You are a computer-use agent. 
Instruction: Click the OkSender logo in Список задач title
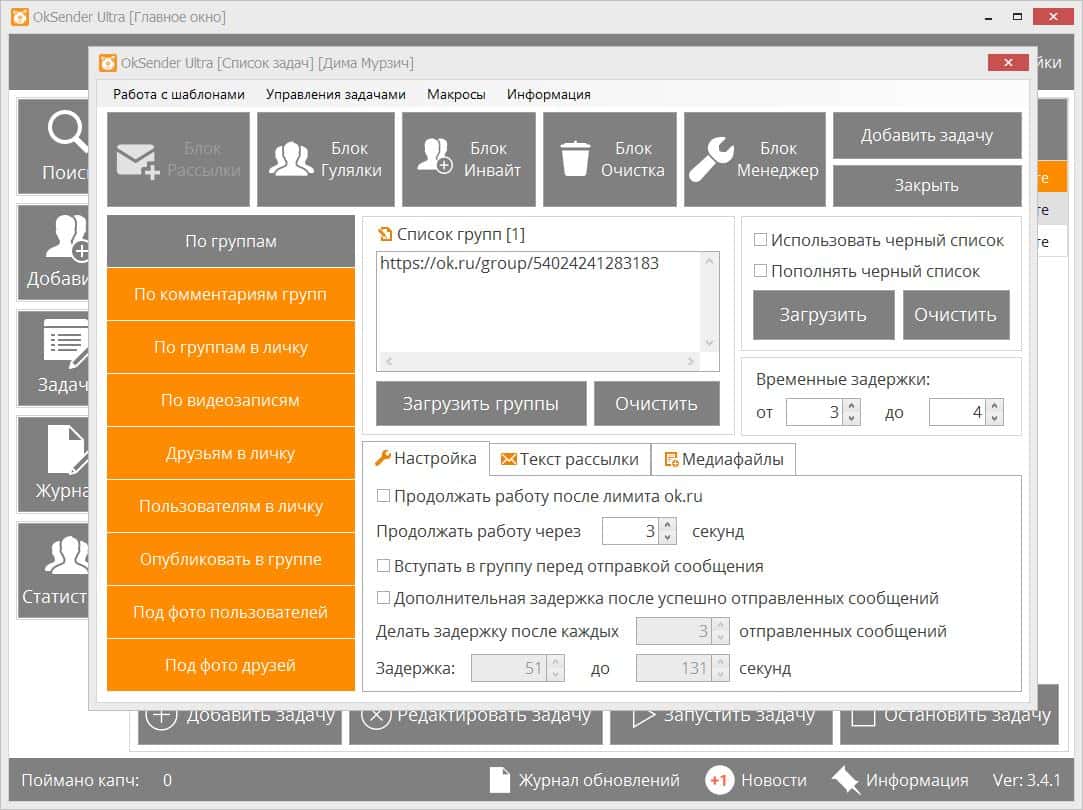(x=108, y=63)
